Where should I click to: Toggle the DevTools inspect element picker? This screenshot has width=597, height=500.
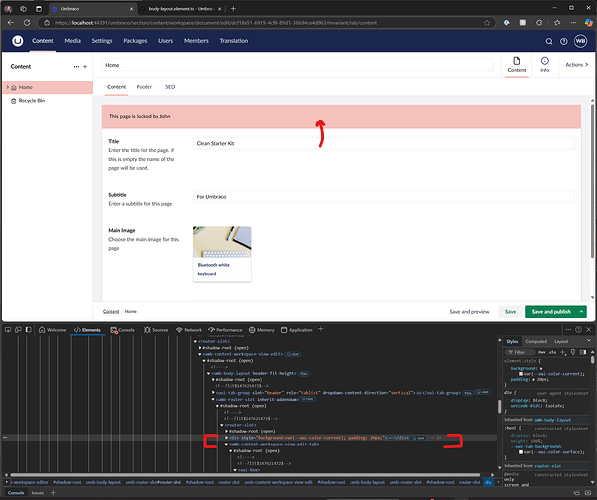pos(8,330)
